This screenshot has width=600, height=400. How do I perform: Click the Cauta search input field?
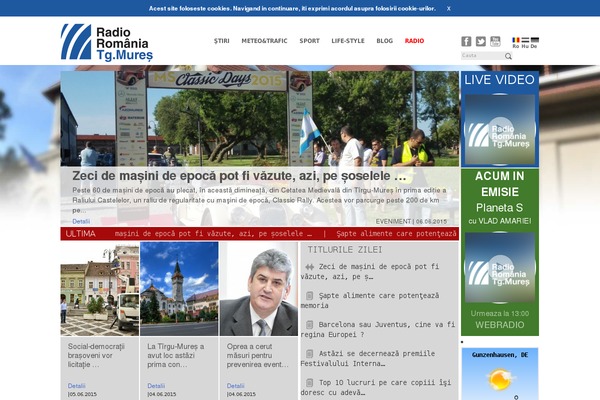pos(482,56)
